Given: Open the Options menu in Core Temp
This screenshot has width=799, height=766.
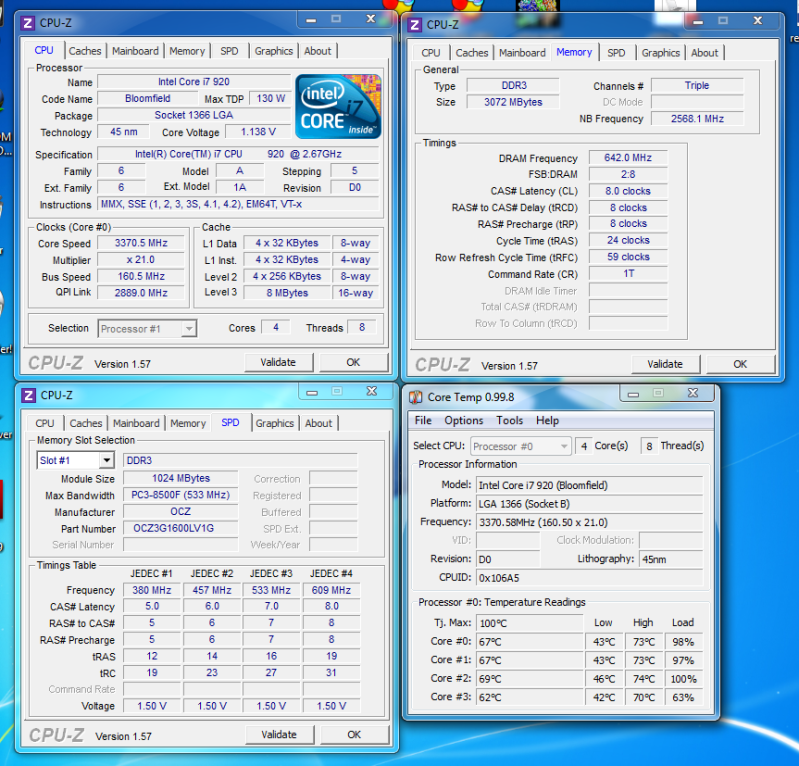Looking at the screenshot, I should (x=464, y=420).
